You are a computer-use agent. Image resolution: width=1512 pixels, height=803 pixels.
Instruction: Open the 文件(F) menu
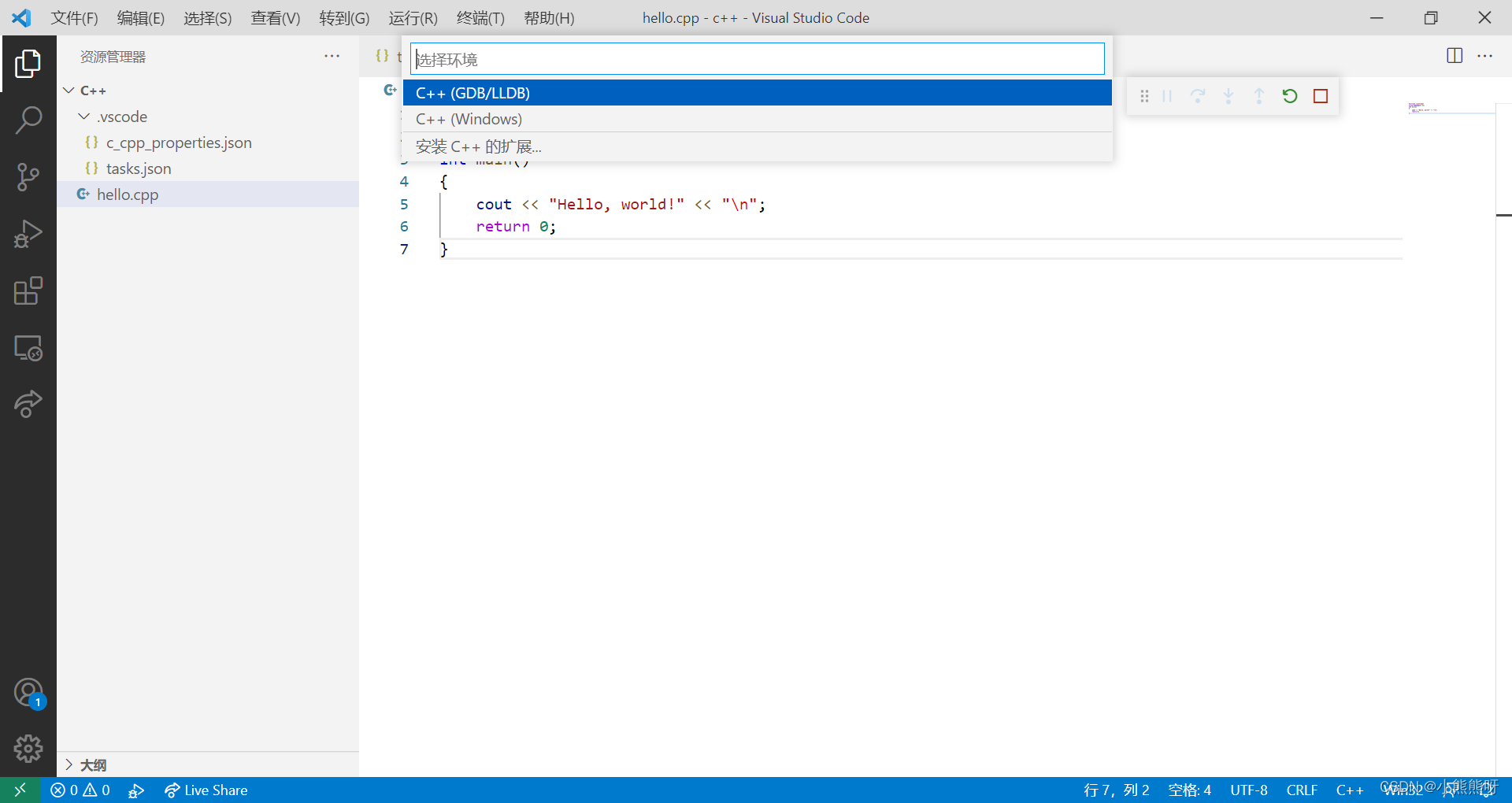tap(74, 17)
